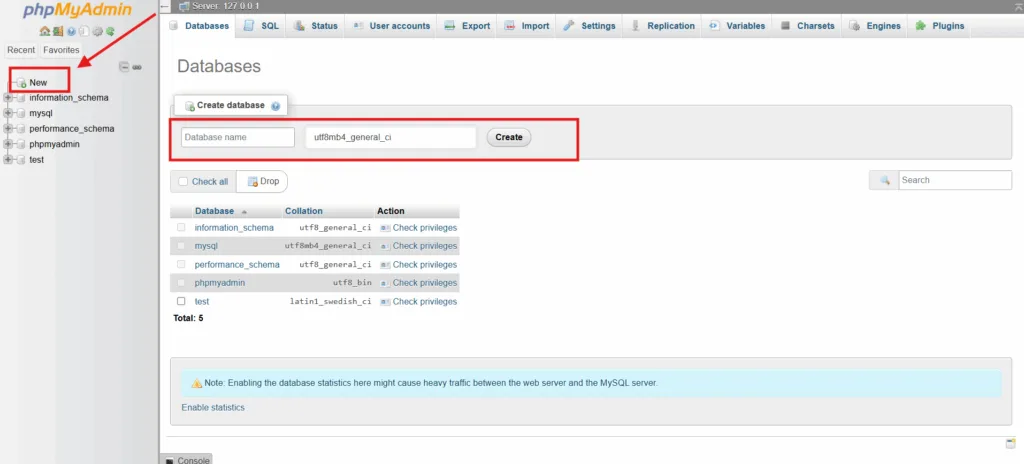Viewport: 1024px width, 464px height.
Task: Click the Drop button
Action: click(263, 182)
